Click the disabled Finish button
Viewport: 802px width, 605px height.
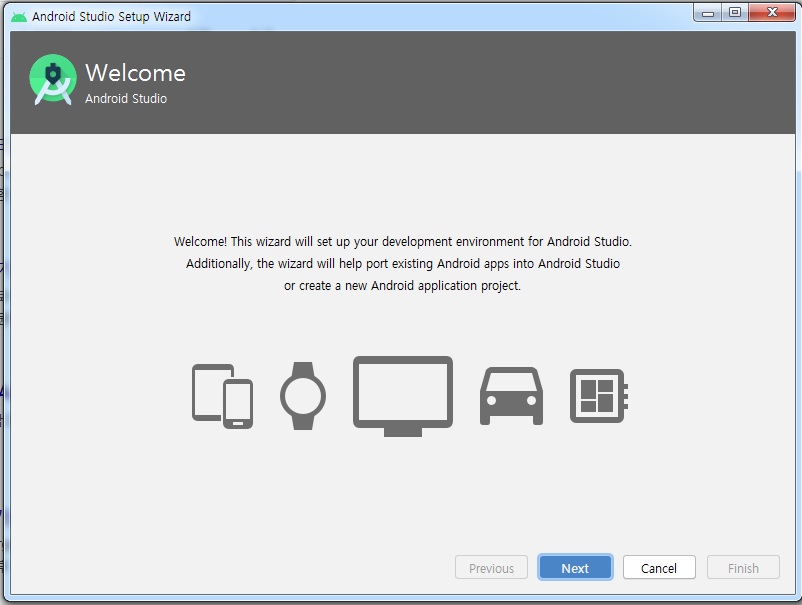[743, 568]
